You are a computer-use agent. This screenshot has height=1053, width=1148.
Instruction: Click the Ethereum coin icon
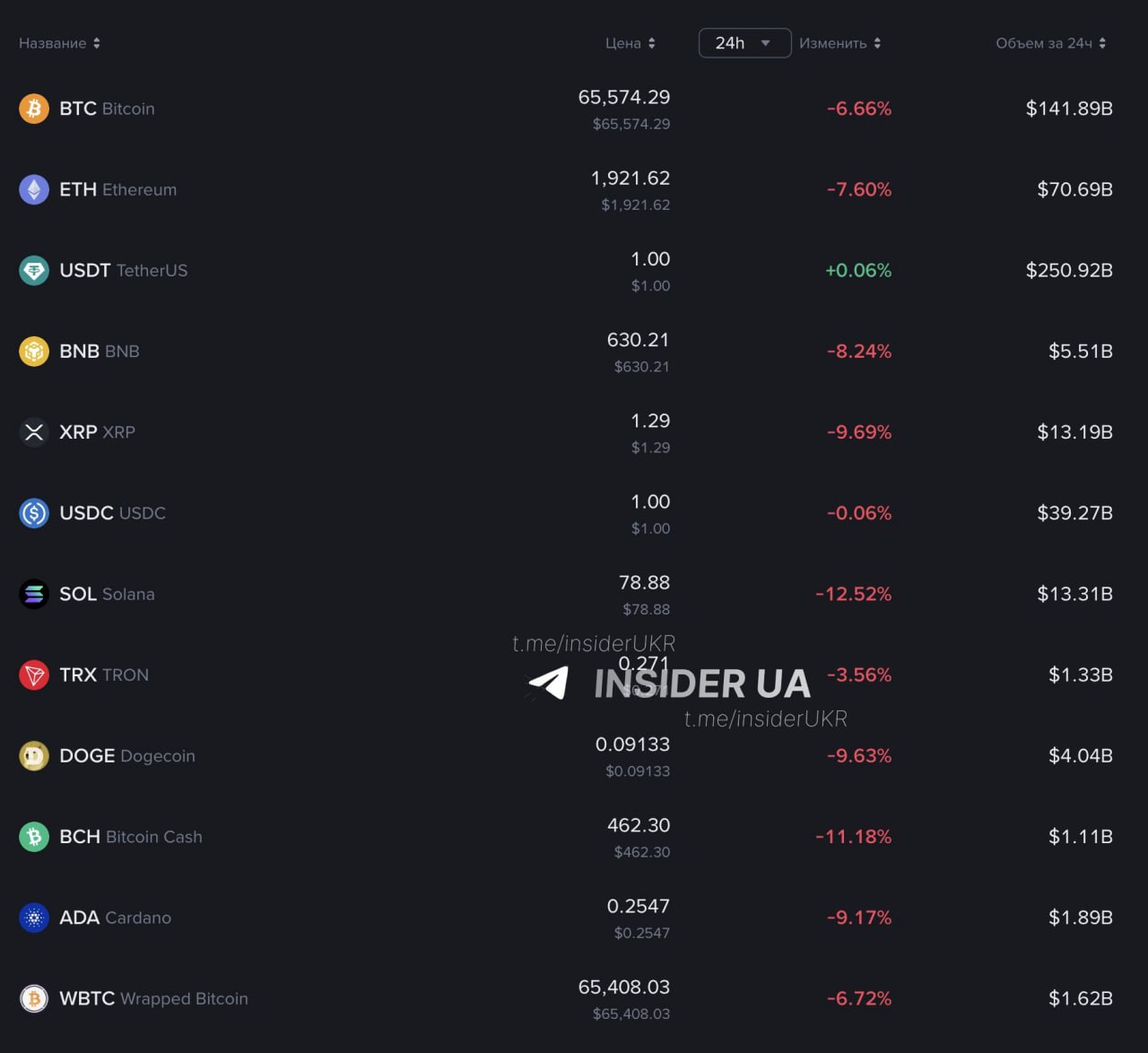pyautogui.click(x=34, y=189)
